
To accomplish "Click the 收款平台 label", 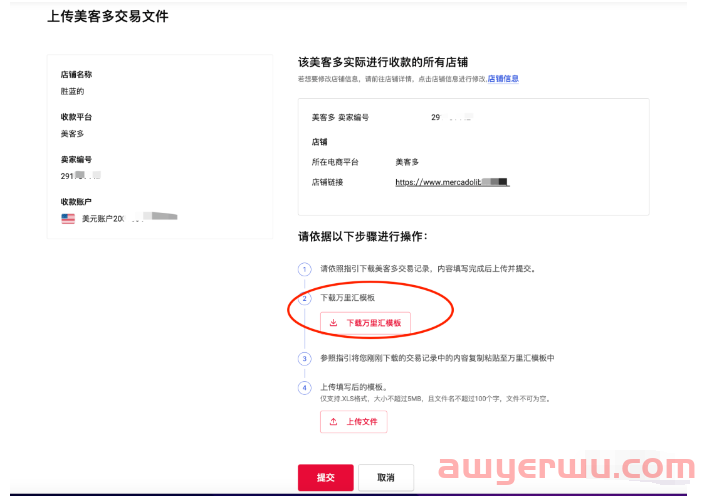I will [x=76, y=117].
